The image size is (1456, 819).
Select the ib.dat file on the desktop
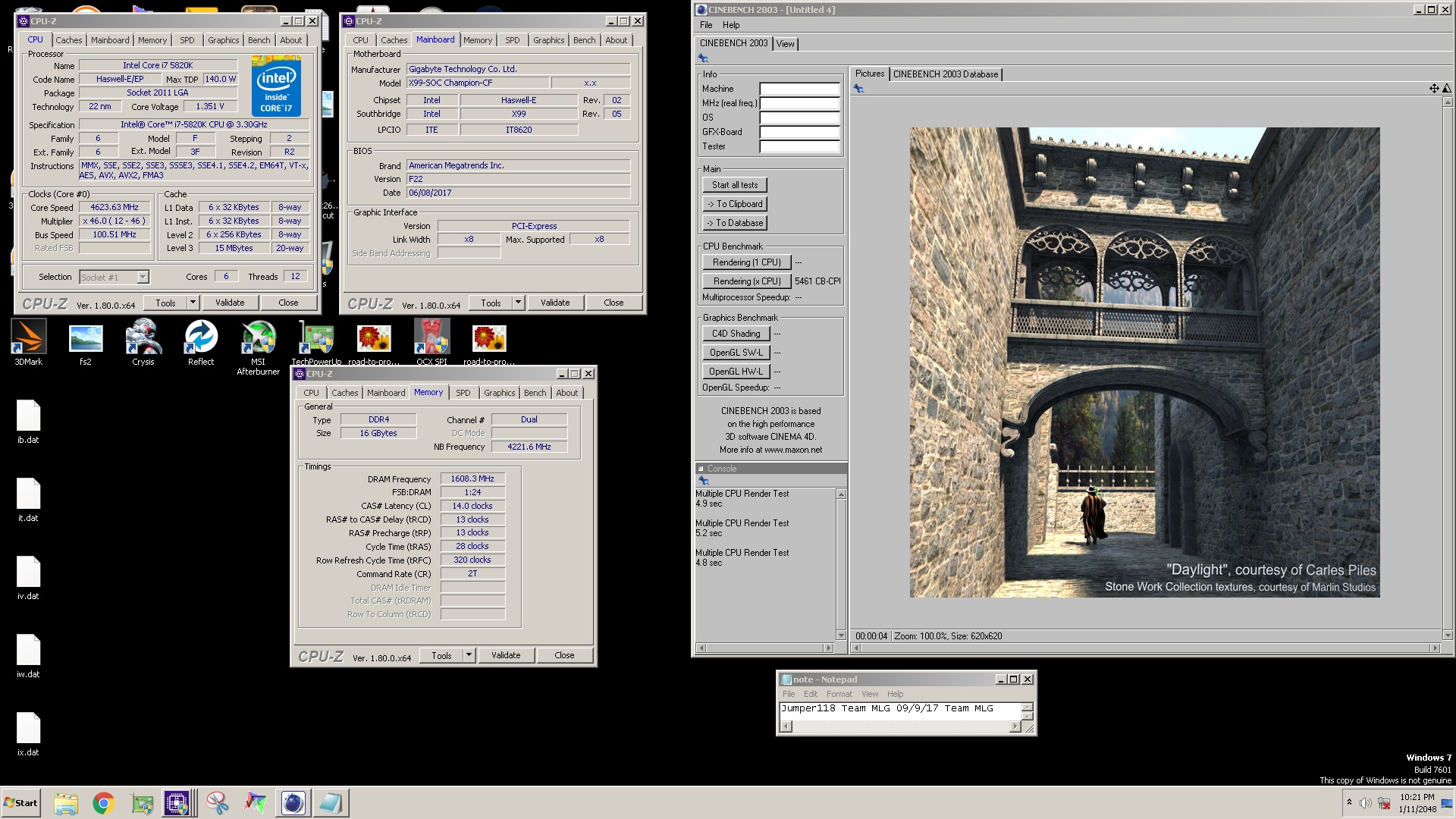point(28,422)
